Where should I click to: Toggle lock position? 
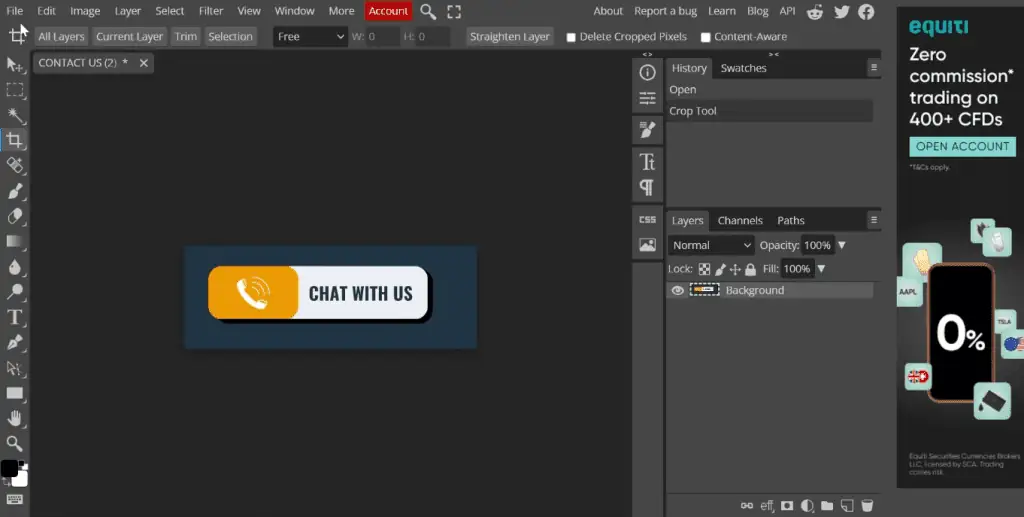[735, 269]
